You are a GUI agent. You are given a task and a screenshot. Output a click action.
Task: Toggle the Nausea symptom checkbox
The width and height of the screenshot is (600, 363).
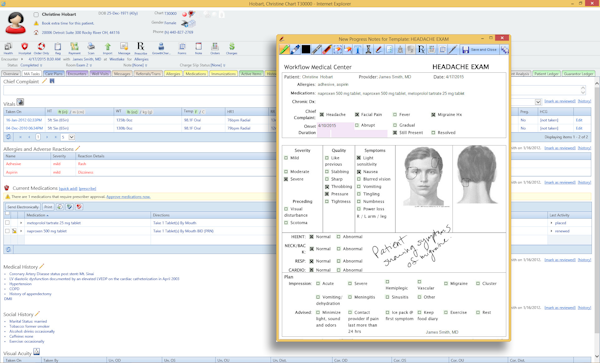[x=359, y=172]
